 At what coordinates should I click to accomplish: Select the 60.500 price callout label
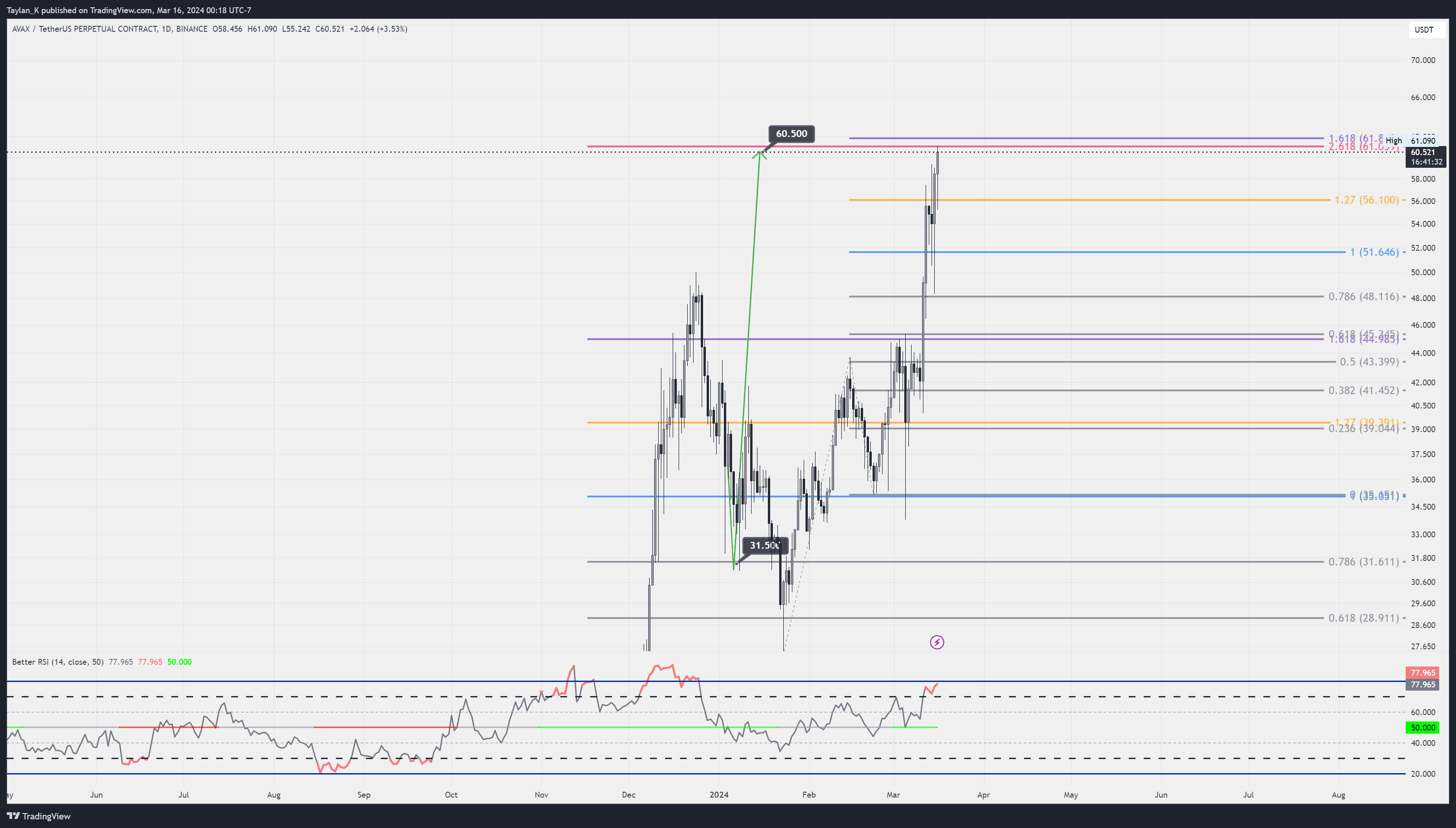tap(791, 134)
